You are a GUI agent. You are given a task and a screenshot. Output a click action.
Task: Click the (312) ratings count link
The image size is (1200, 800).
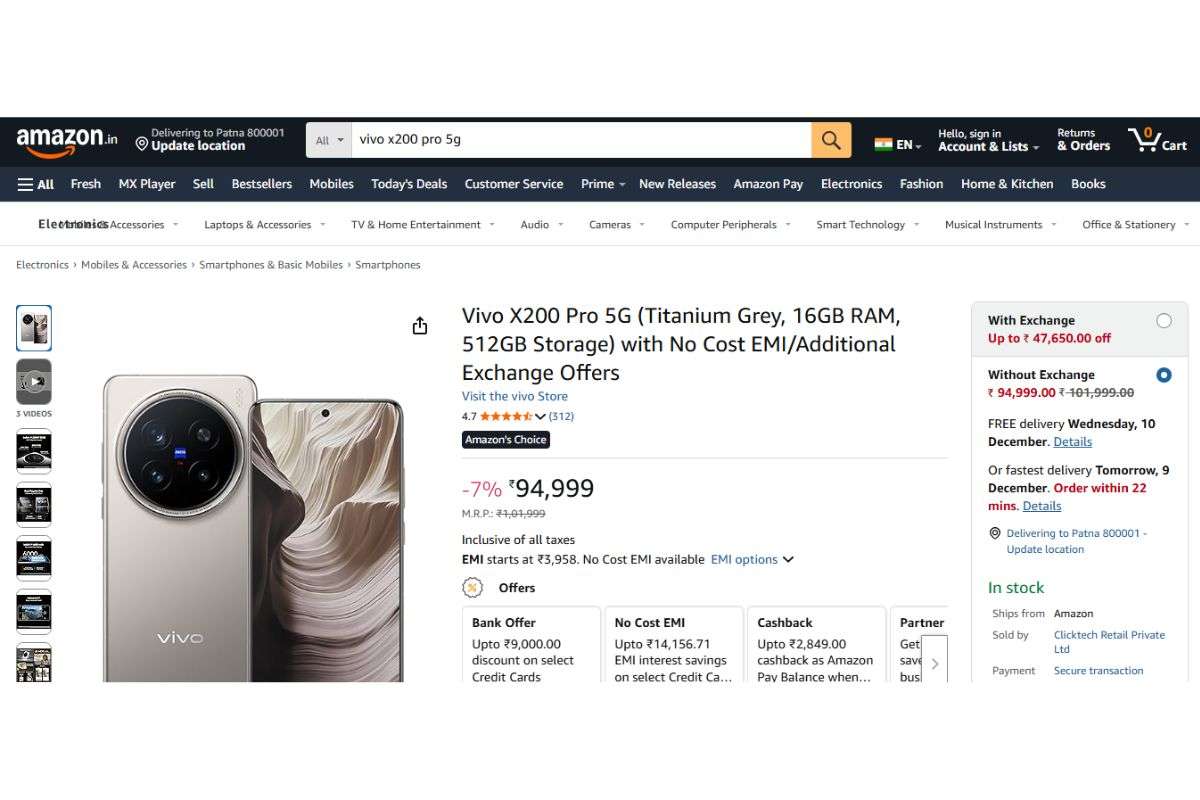(x=561, y=415)
